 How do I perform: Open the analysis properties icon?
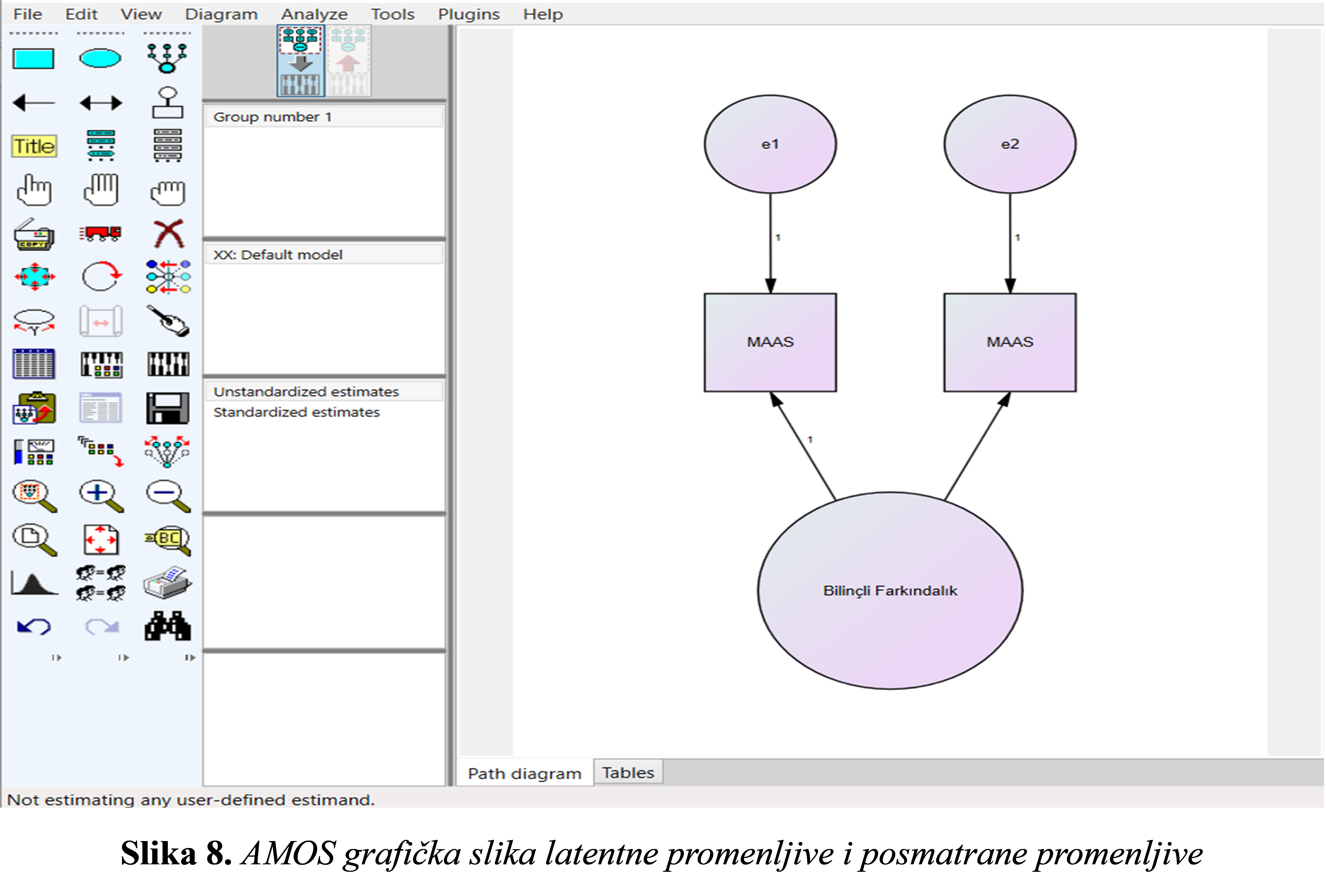102,364
